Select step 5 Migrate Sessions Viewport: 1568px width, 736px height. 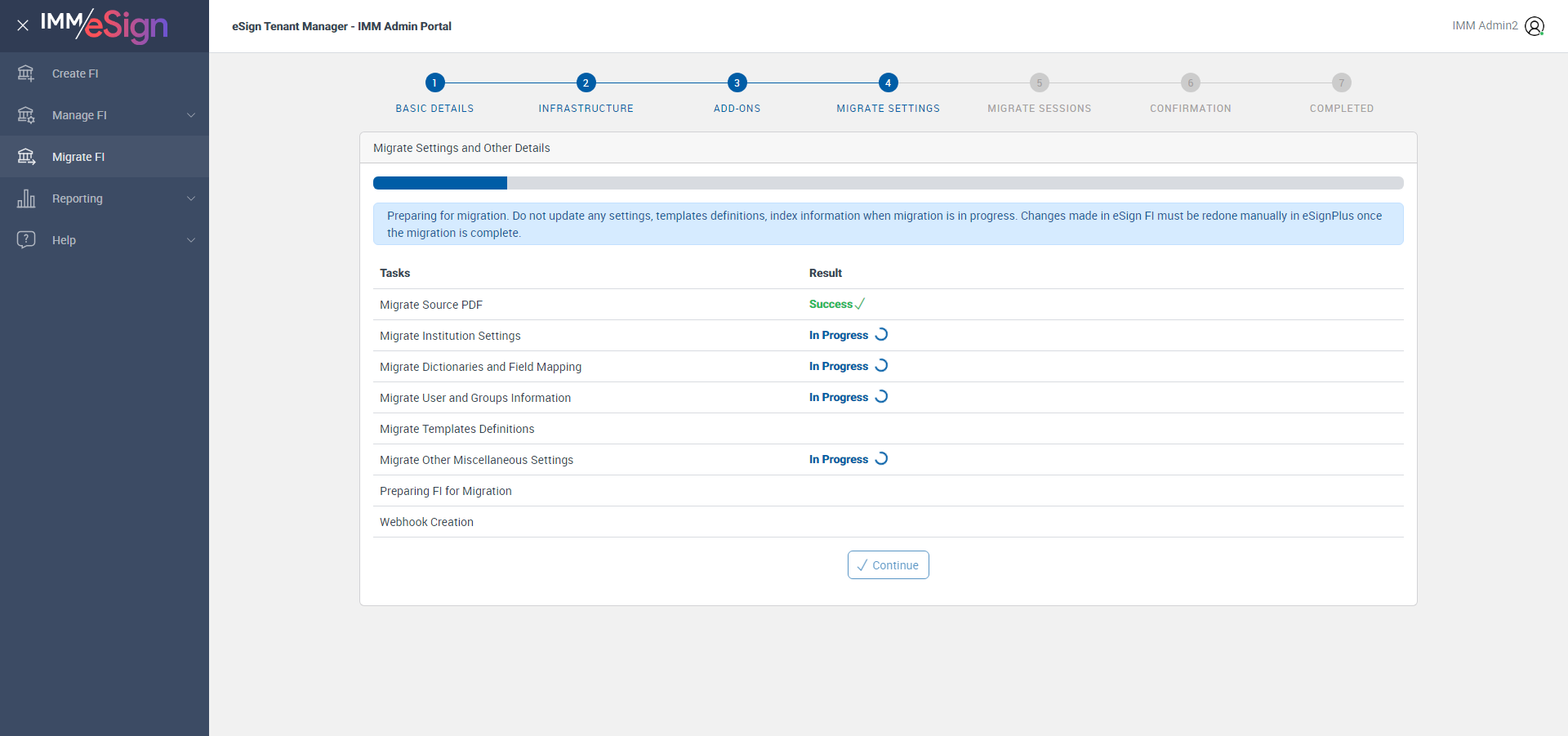click(1039, 83)
